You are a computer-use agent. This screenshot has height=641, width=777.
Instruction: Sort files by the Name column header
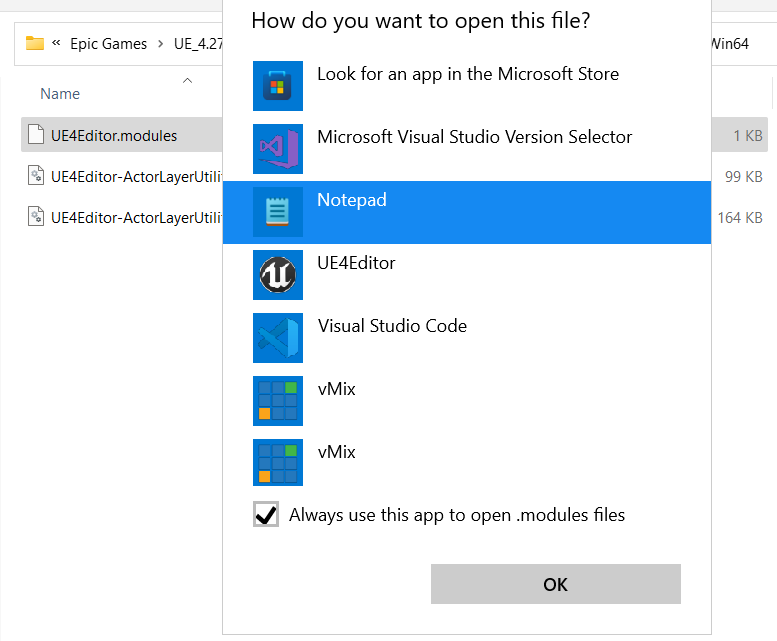pos(60,94)
